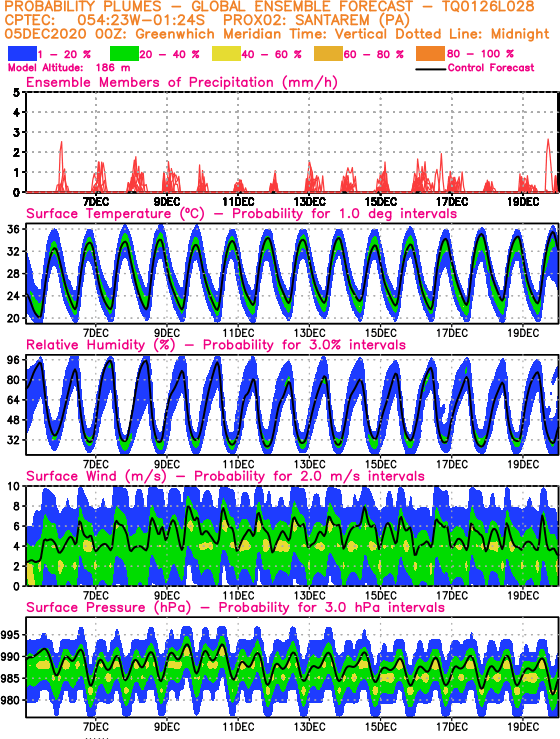Click the Ensemble Members of Precipitation title
560x739 pixels.
point(182,82)
